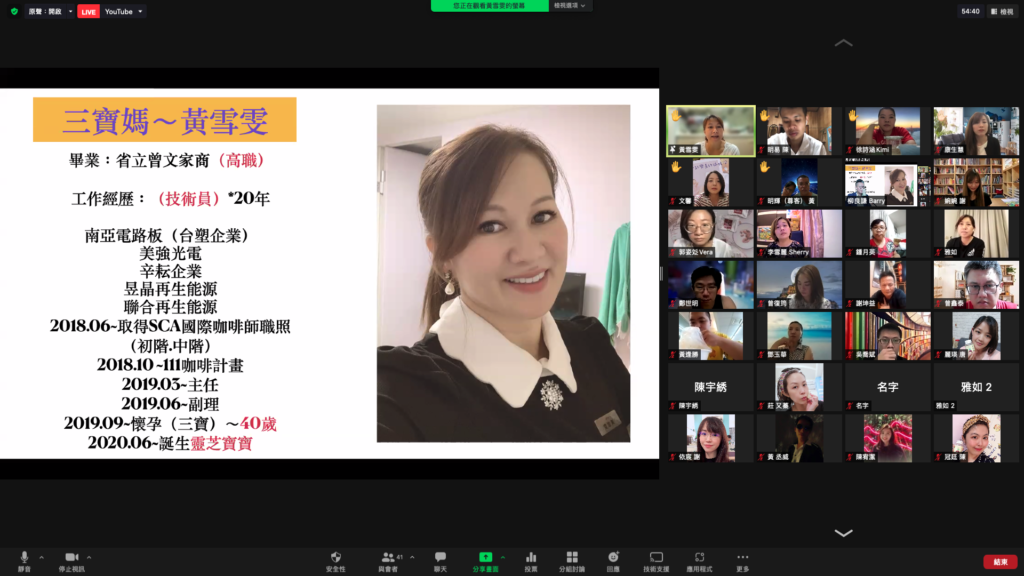Open the YouTube live stream dropdown
Screen dimensions: 1024x576
click(x=124, y=11)
